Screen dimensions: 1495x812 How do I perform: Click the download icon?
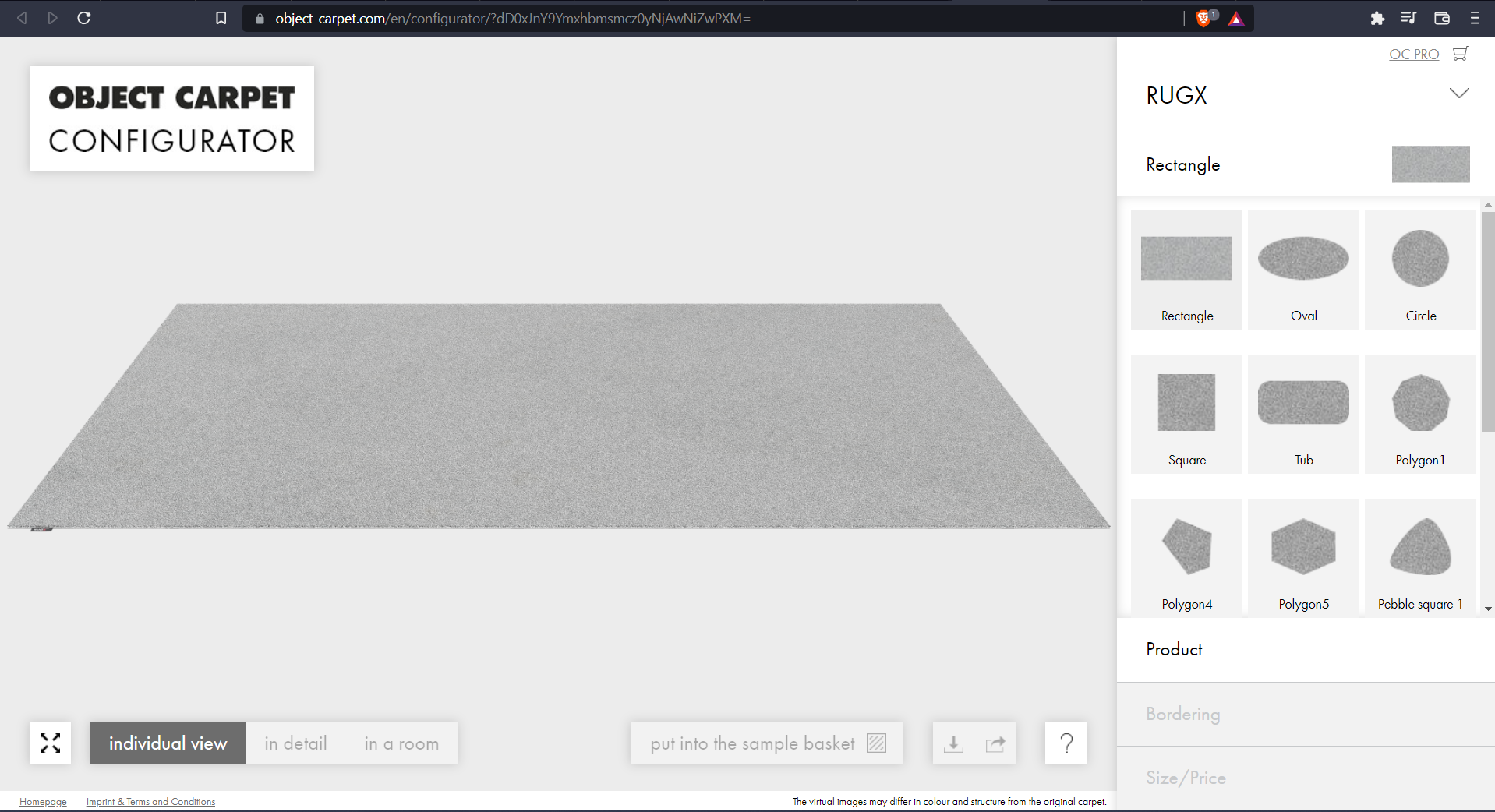(952, 743)
